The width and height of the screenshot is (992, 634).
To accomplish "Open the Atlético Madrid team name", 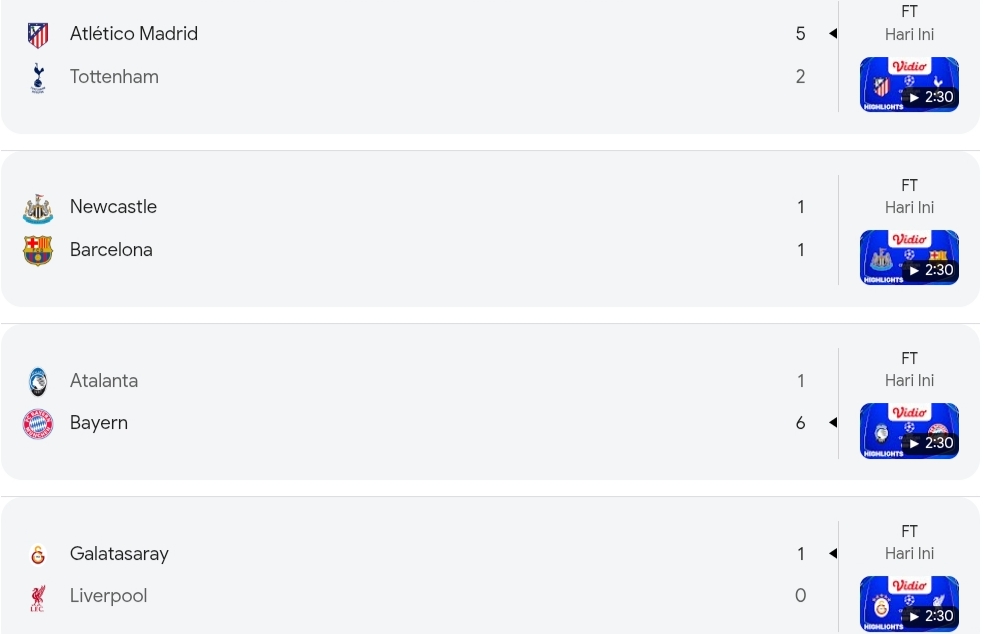I will 134,34.
